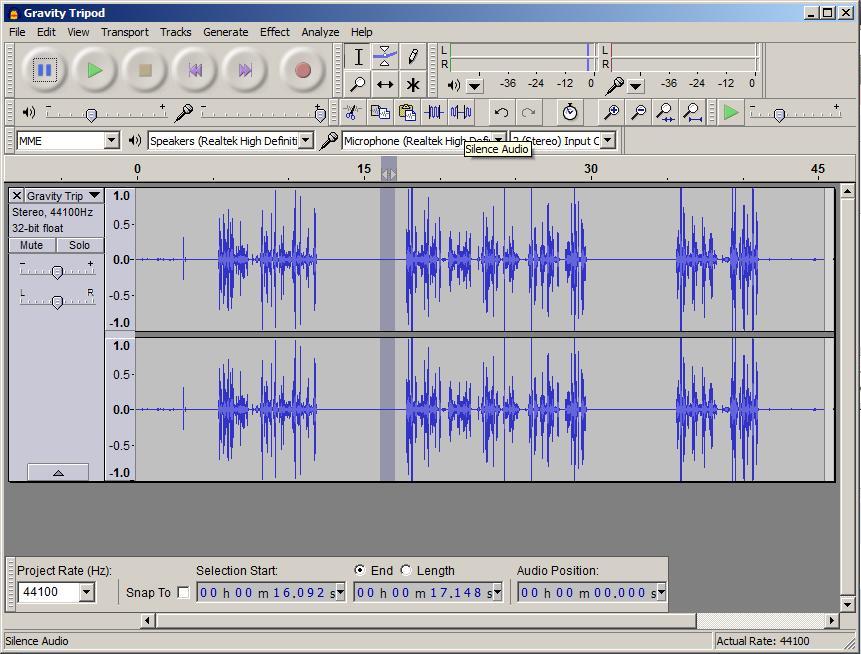Paste audio using the Paste icon

pyautogui.click(x=407, y=113)
